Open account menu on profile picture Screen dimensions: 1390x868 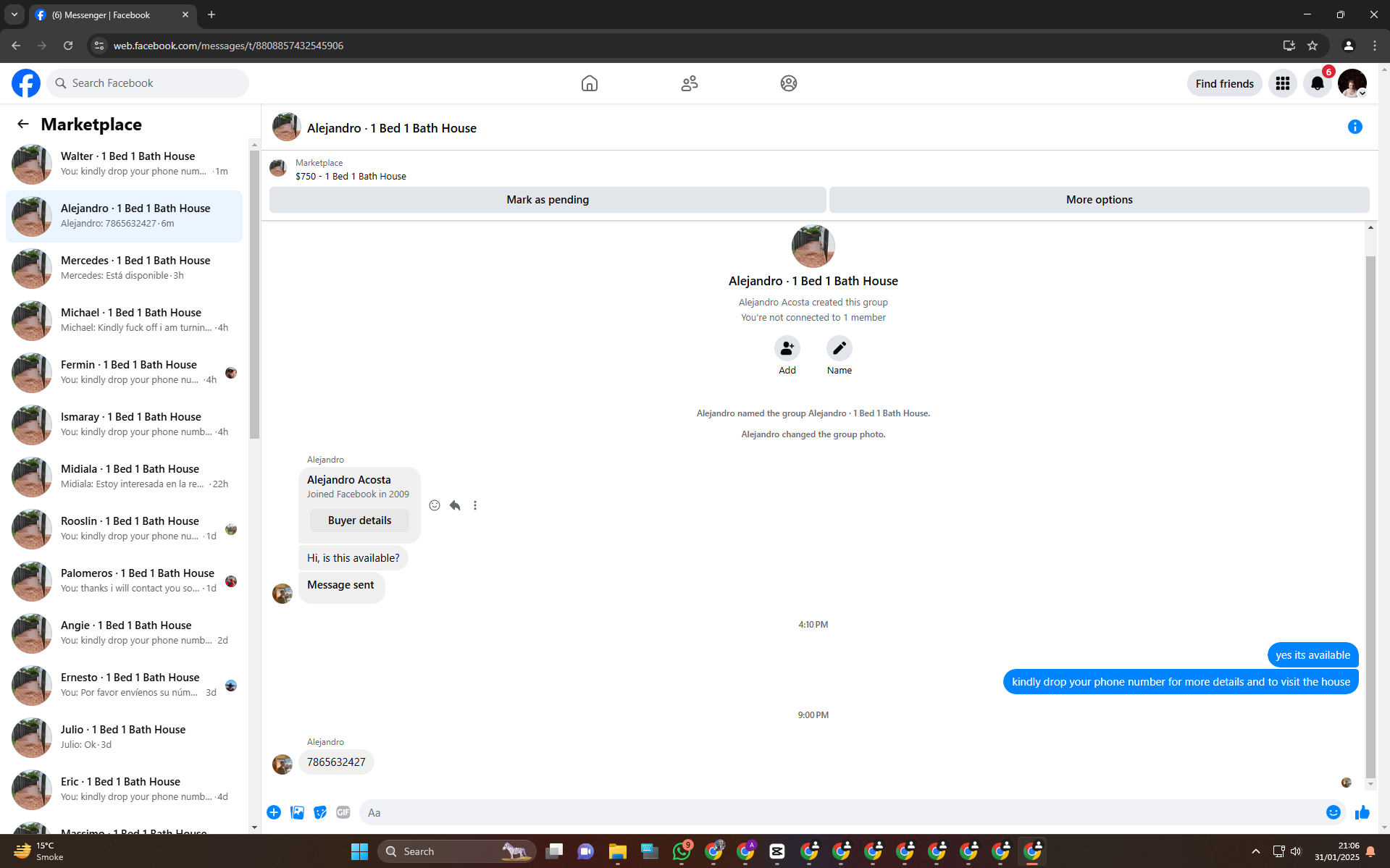point(1352,83)
